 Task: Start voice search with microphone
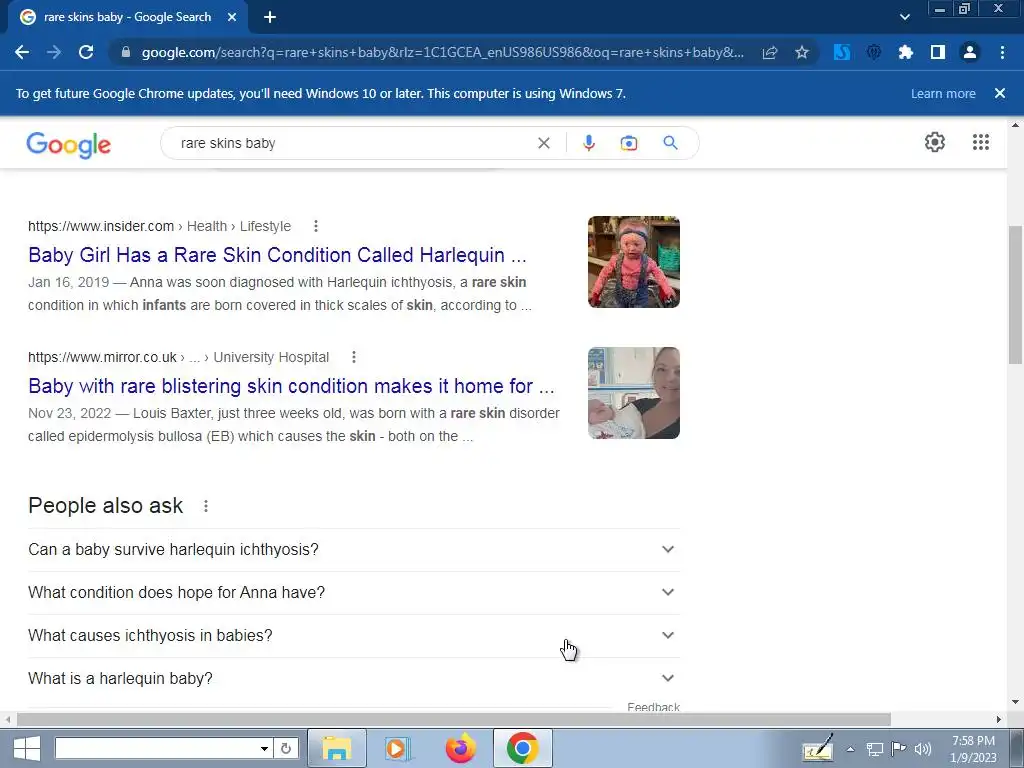tap(589, 143)
